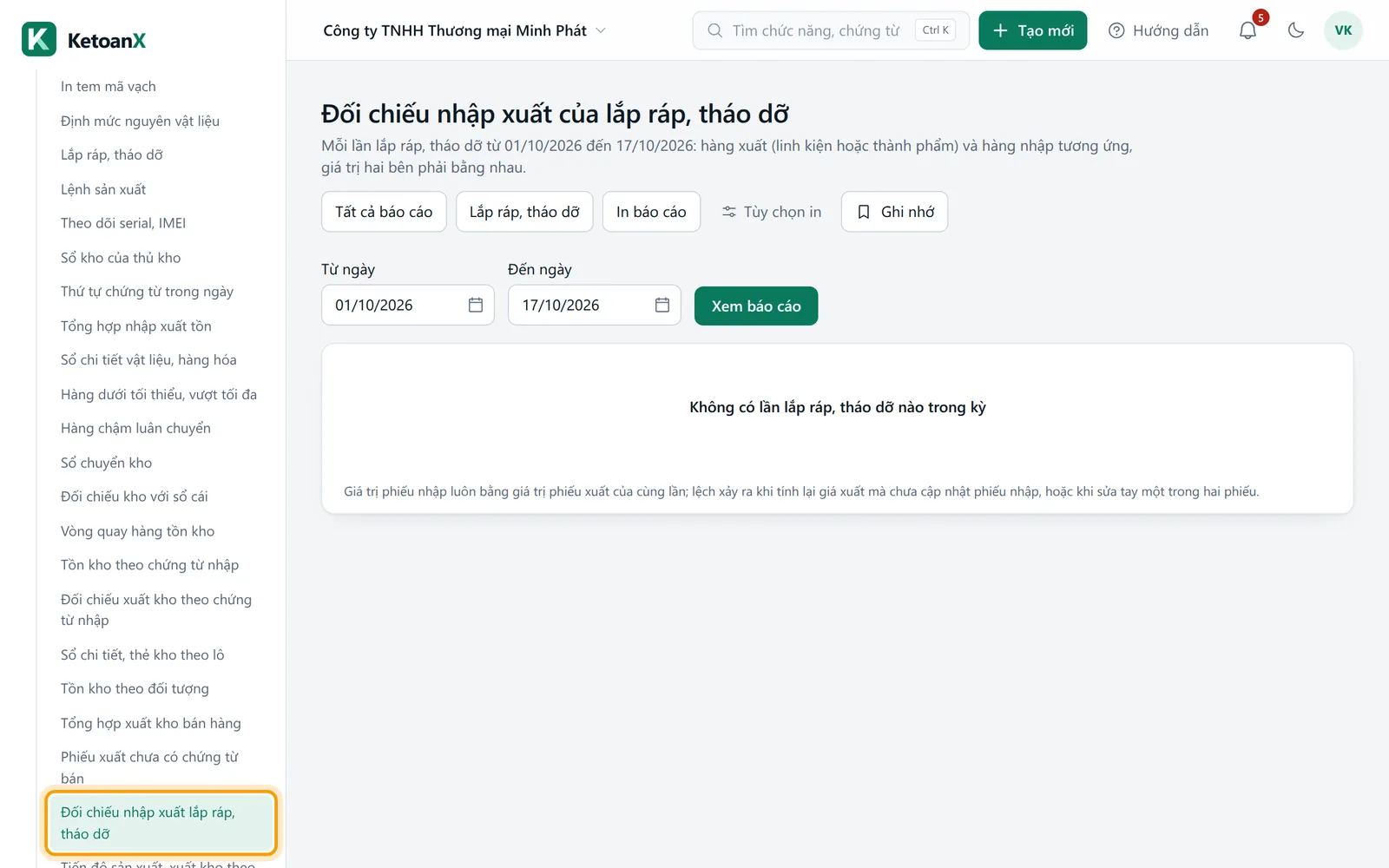Select Đối chiếu nhập xuất lắp ráp, tháo dỡ
The height and width of the screenshot is (868, 1389).
pyautogui.click(x=161, y=823)
